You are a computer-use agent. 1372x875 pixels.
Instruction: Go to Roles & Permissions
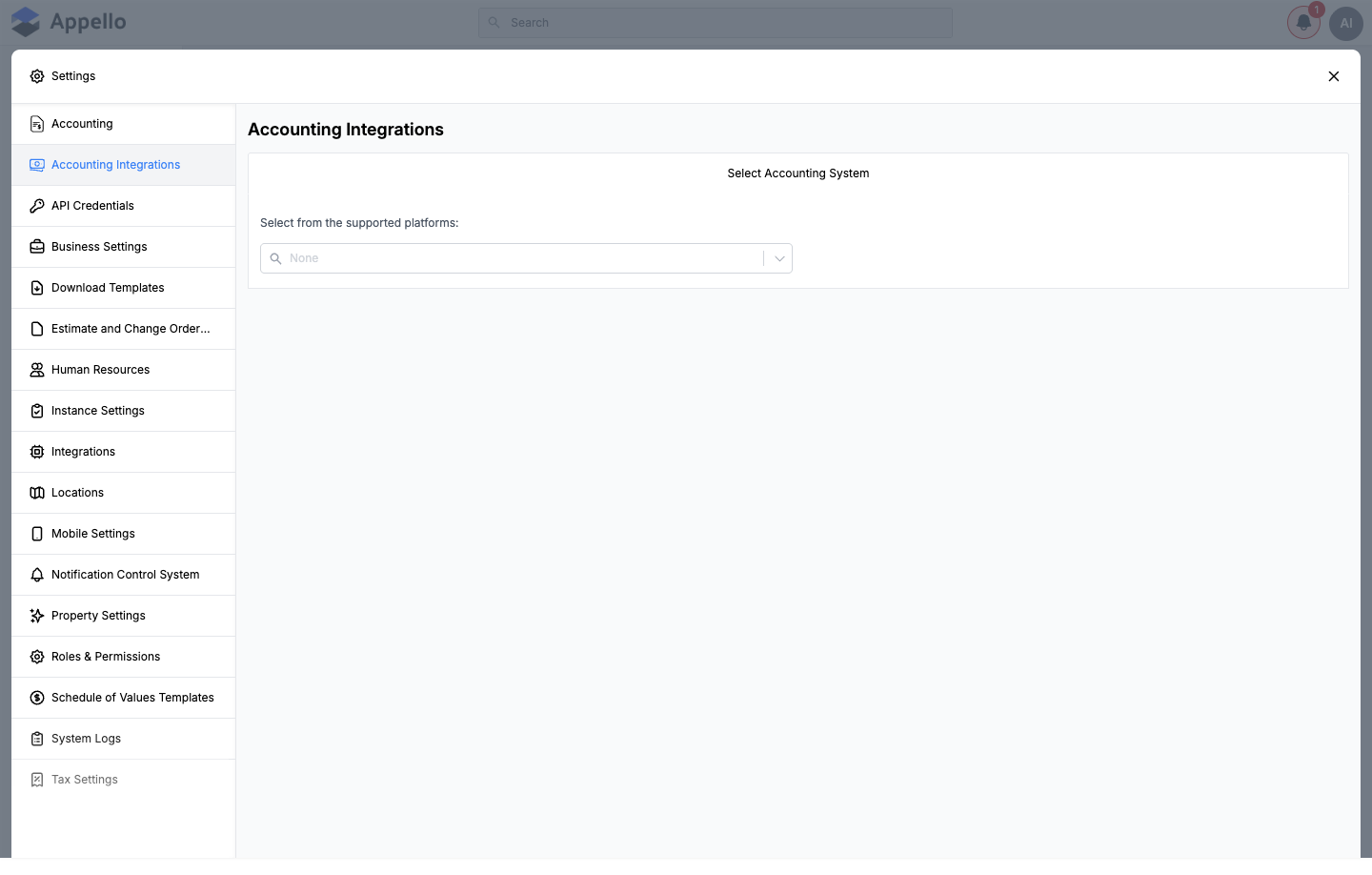(124, 657)
